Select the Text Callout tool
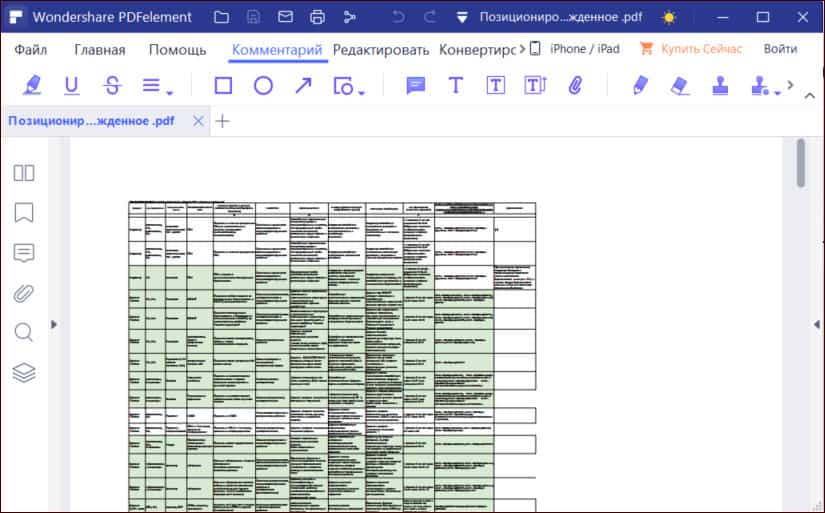This screenshot has height=513, width=825. coord(536,85)
